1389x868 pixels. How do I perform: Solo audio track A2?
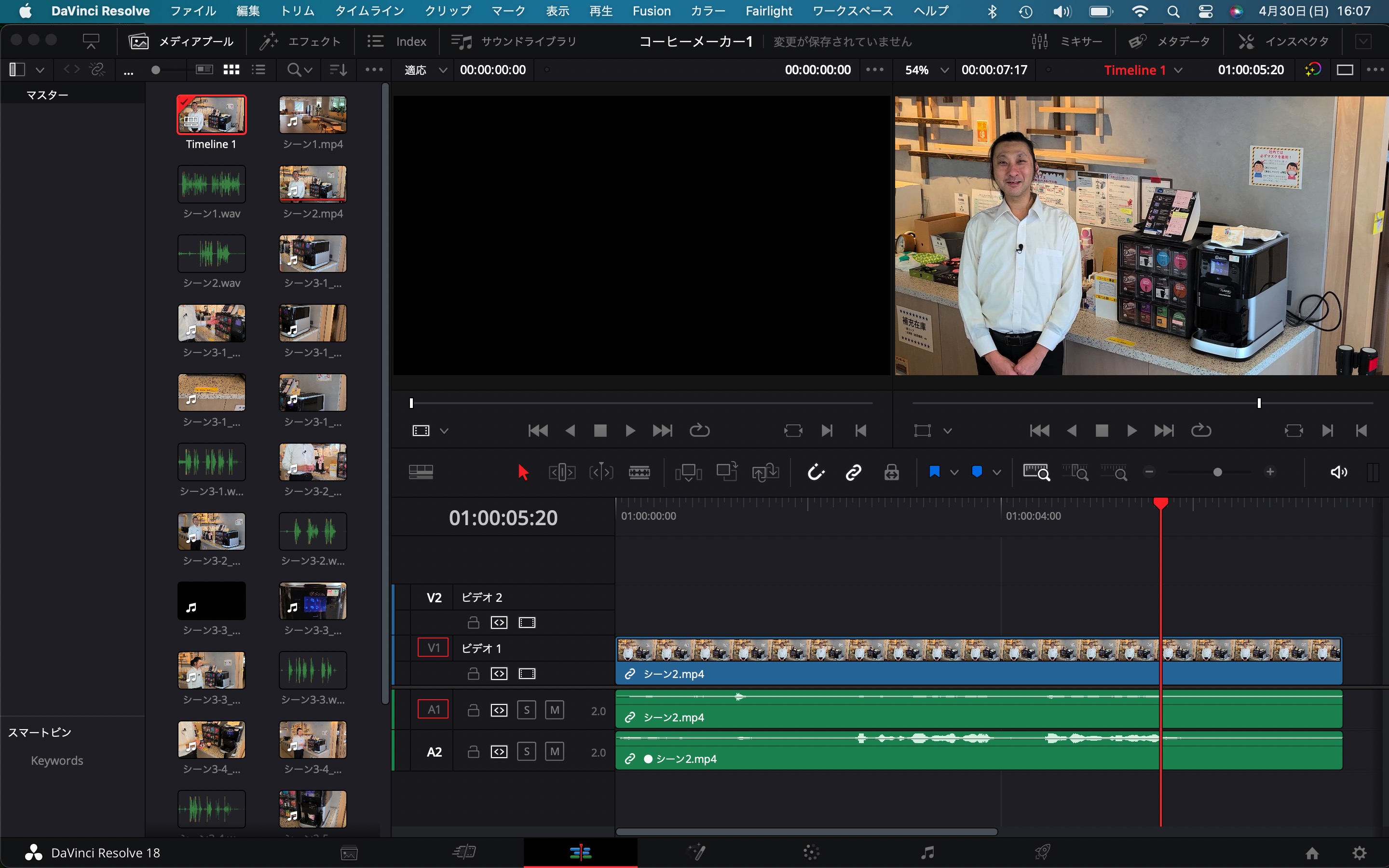[526, 751]
